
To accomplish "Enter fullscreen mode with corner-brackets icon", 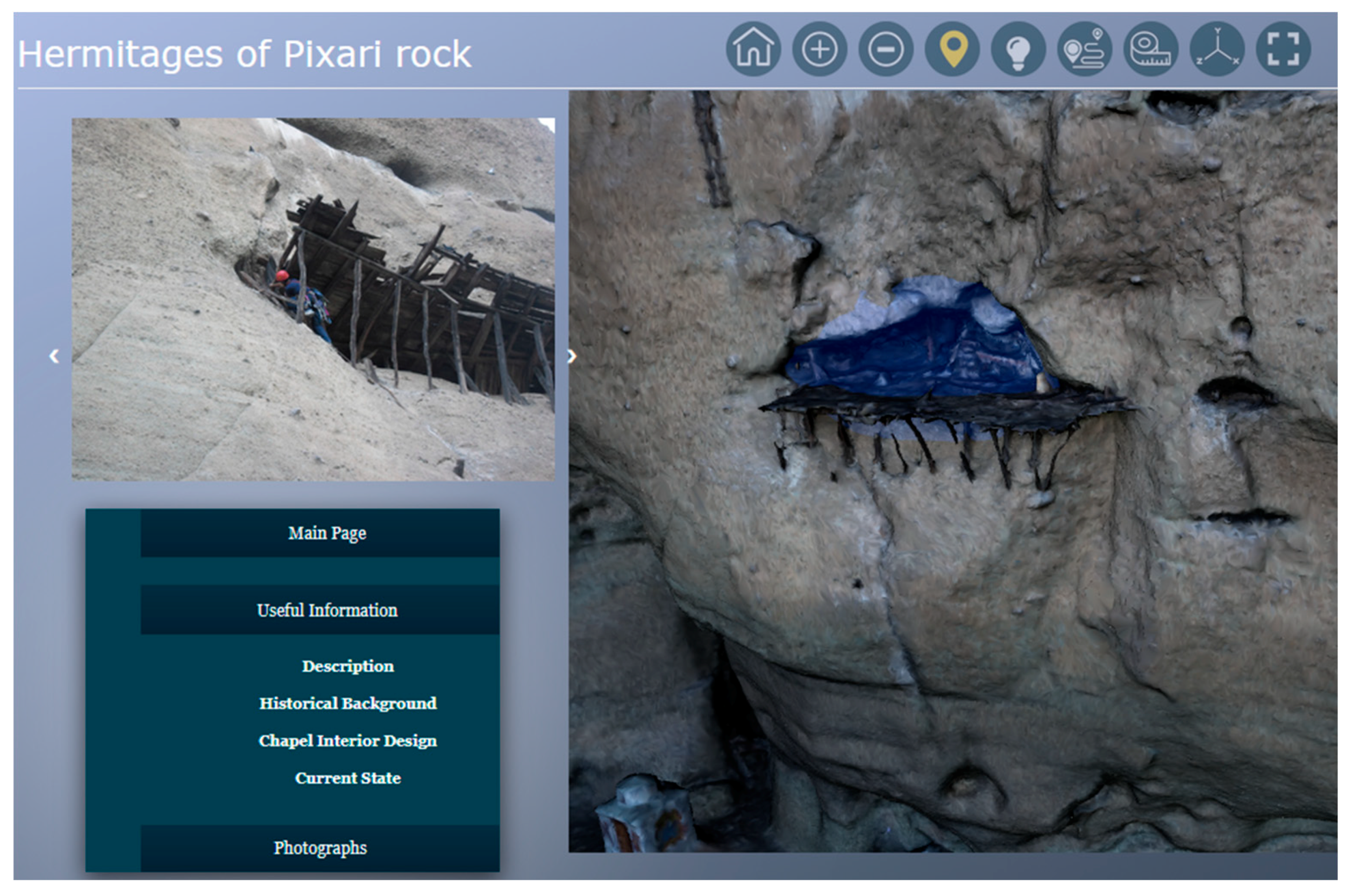I will [1283, 49].
